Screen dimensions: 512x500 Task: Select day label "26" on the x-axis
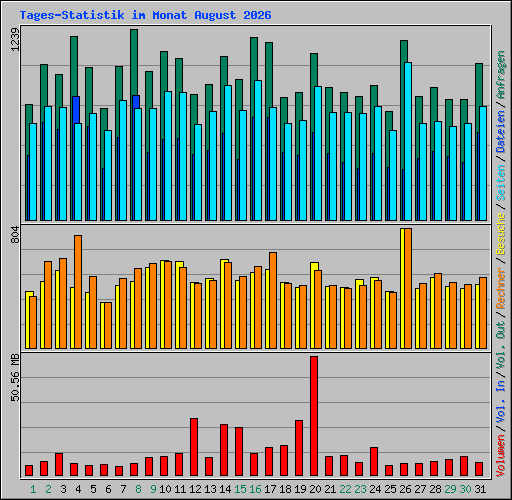click(405, 489)
